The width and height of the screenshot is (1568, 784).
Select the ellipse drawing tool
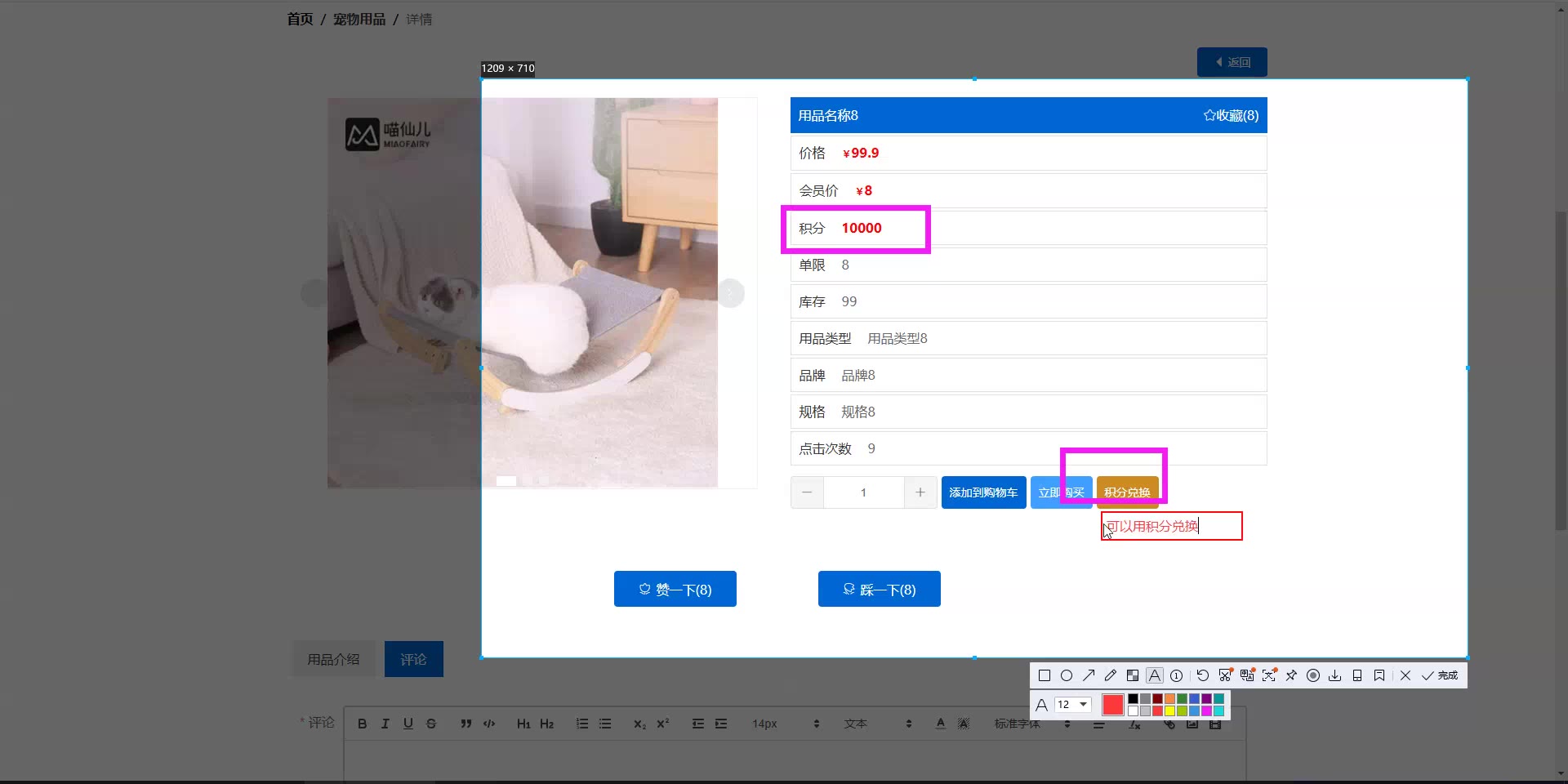pyautogui.click(x=1066, y=675)
